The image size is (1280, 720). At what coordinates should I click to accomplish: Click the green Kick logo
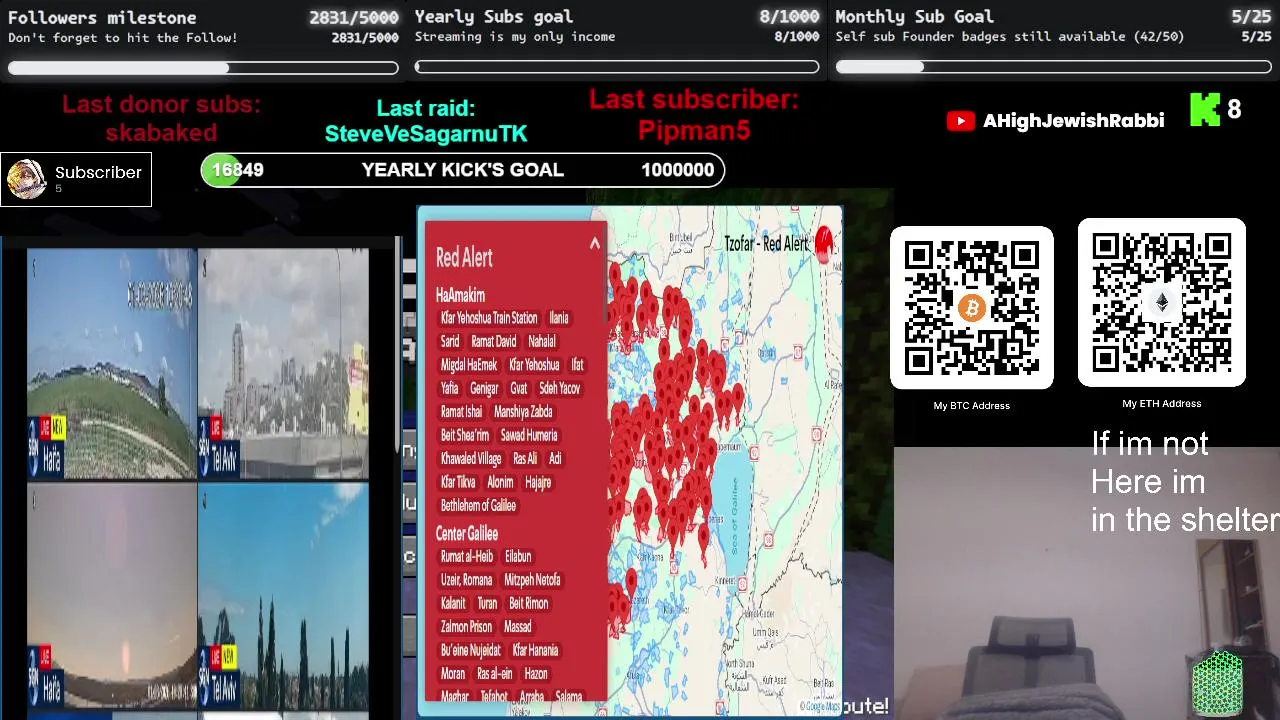pos(1205,110)
